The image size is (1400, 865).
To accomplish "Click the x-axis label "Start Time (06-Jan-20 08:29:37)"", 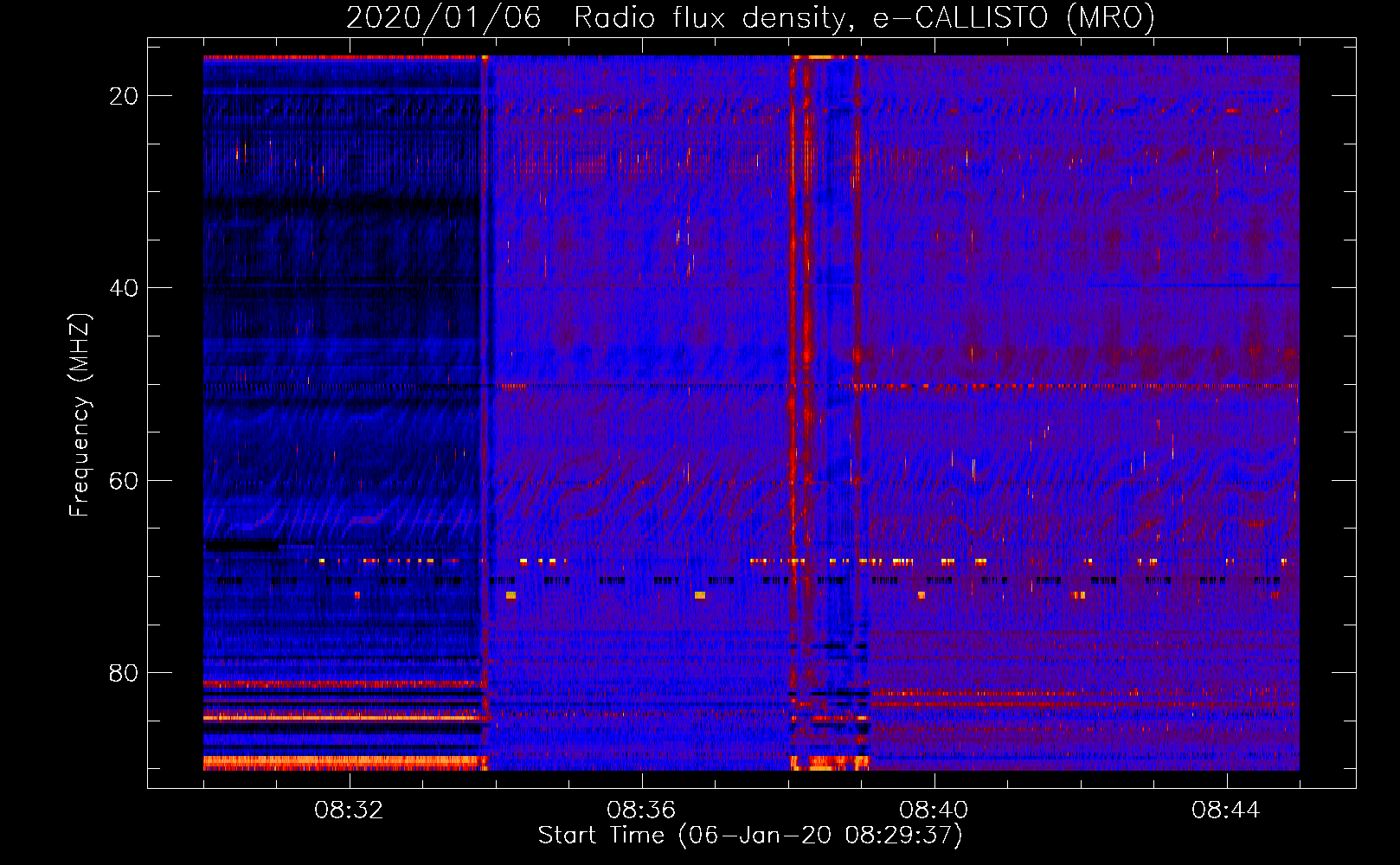I will coord(750,836).
